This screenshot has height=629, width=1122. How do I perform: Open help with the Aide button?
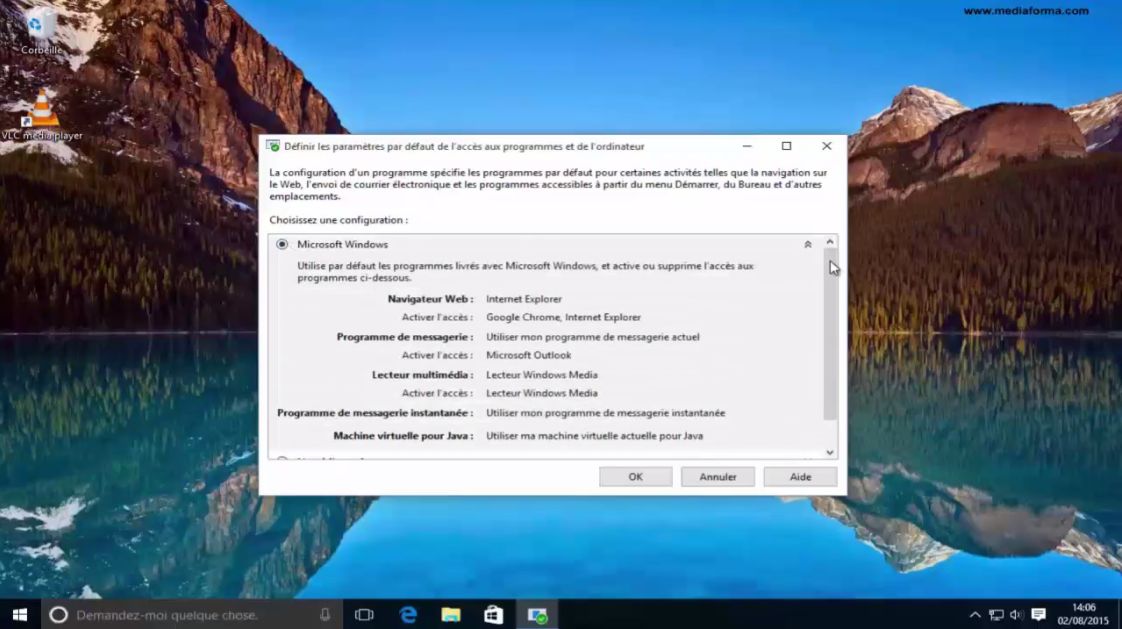pos(800,477)
